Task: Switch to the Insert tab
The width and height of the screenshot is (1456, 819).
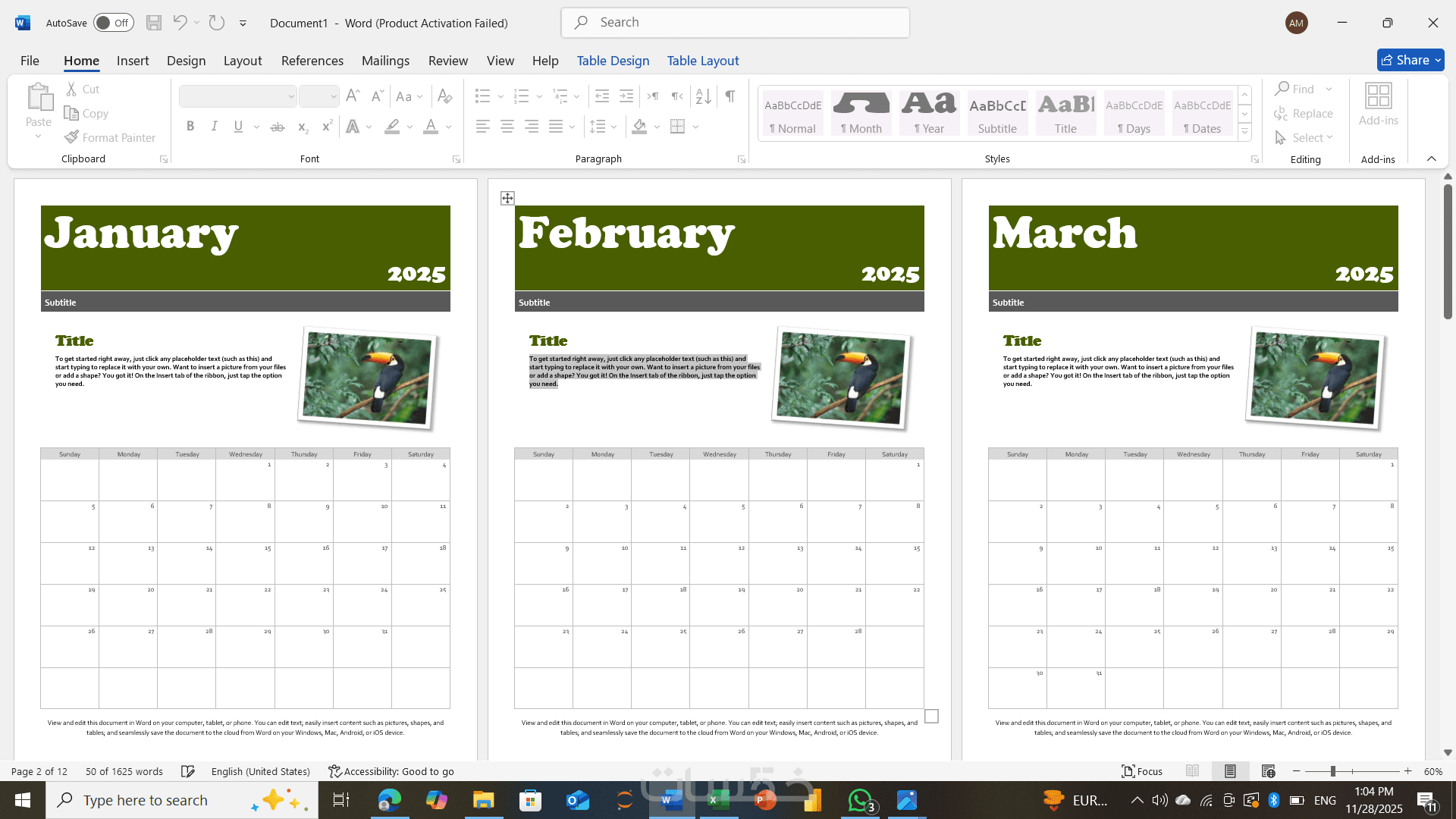Action: [x=133, y=61]
